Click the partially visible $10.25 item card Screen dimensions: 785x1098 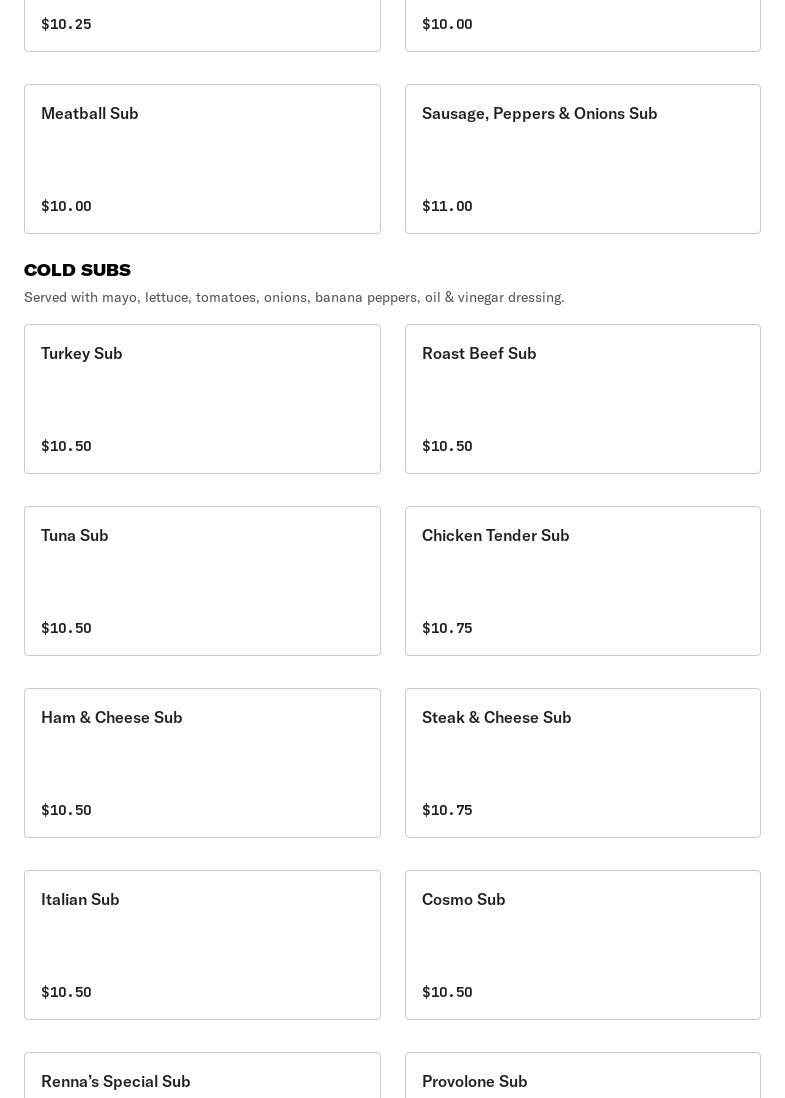[x=202, y=24]
